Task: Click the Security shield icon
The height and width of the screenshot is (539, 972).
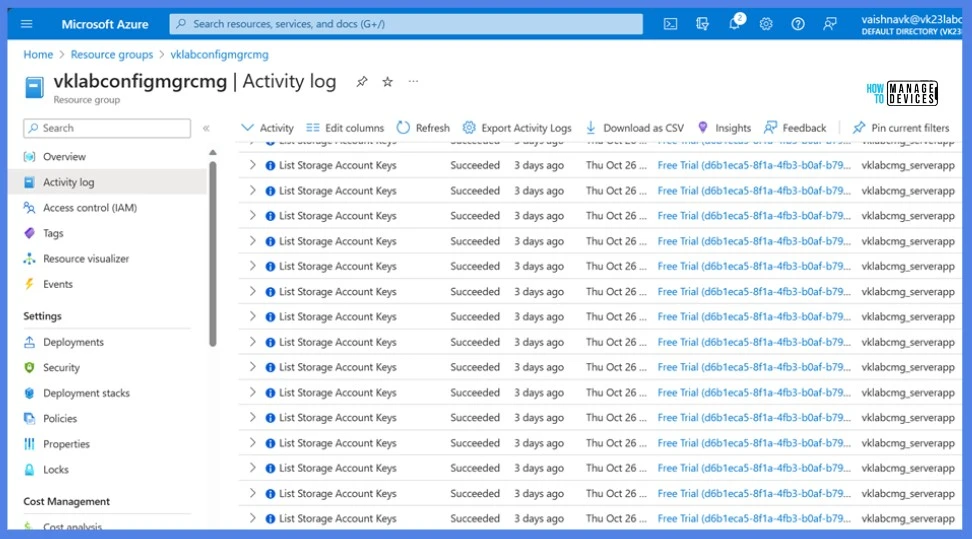Action: 29,367
